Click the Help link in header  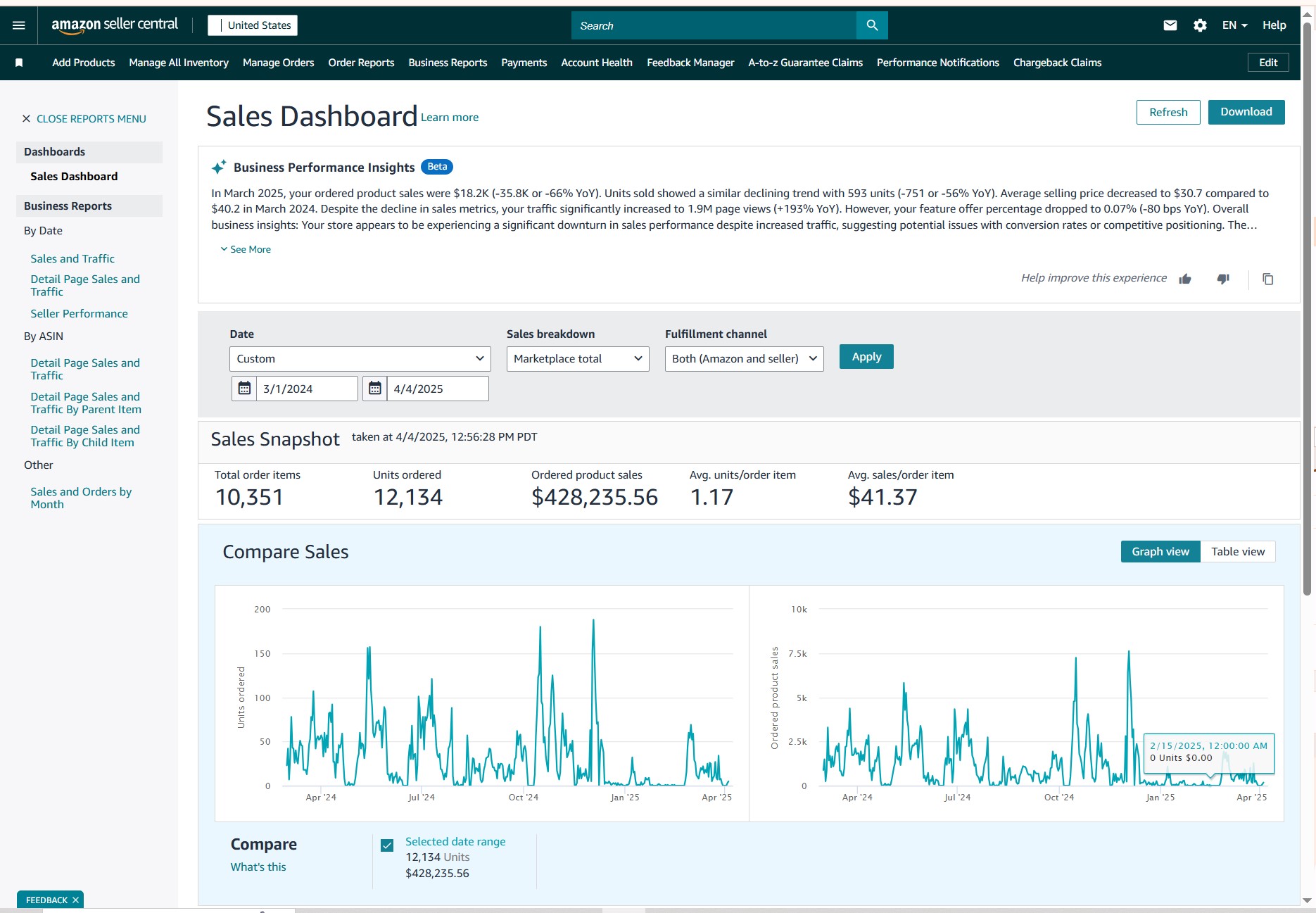1274,25
